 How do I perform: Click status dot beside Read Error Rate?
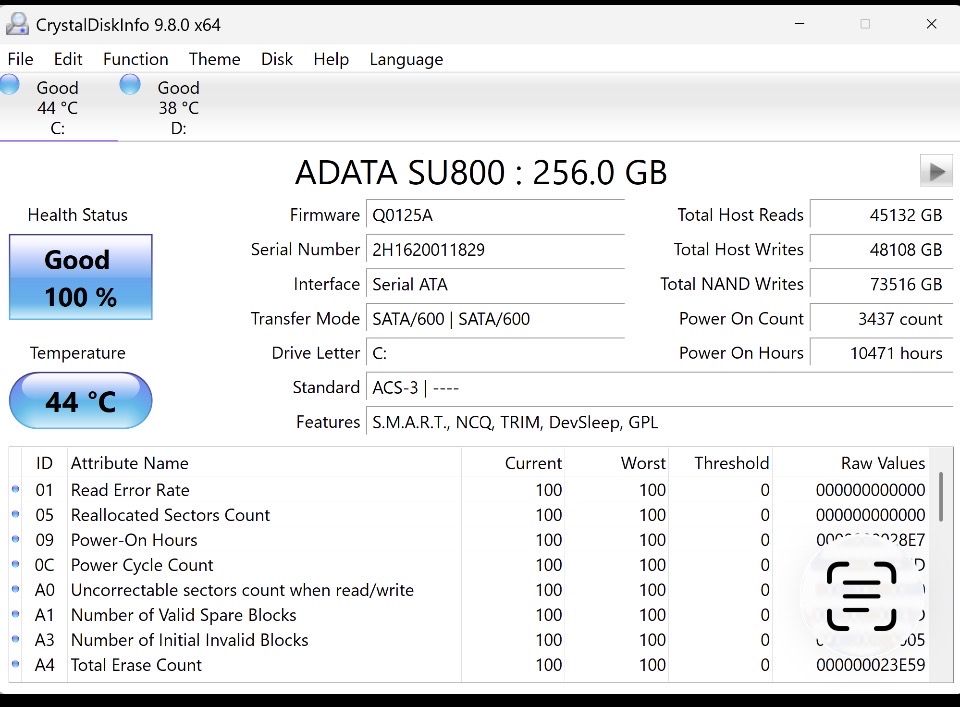(x=16, y=490)
